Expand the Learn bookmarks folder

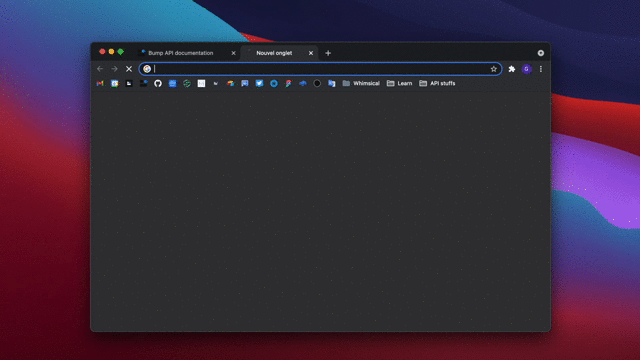point(399,83)
